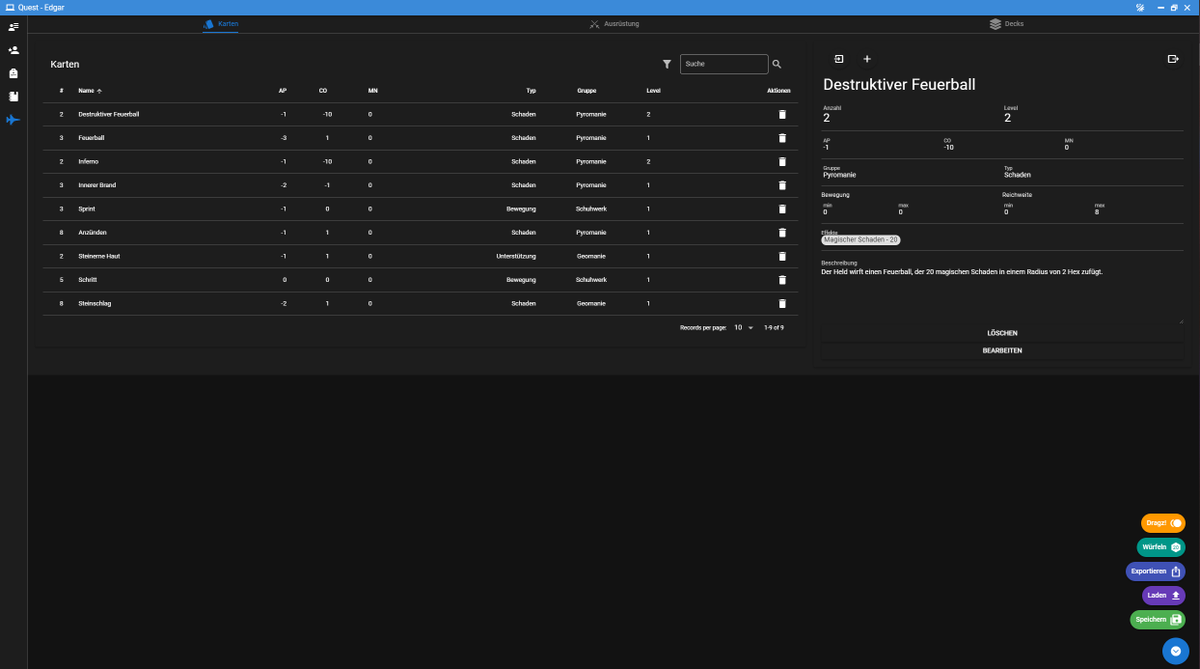Sort by the Level column header

653,91
